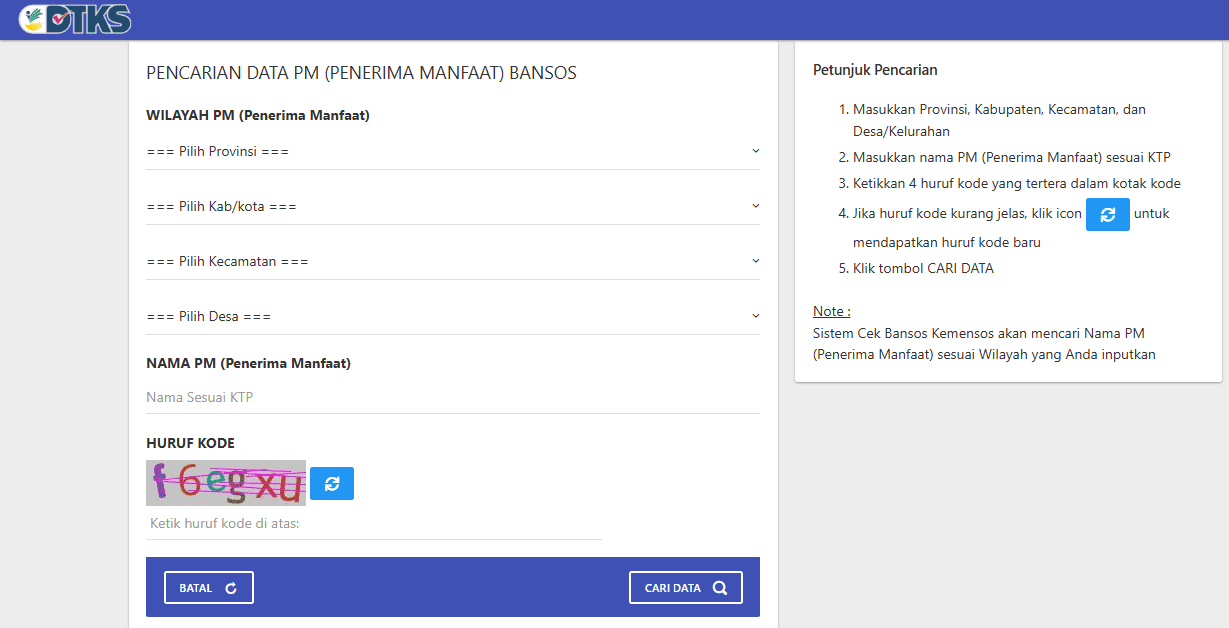The height and width of the screenshot is (628, 1229).
Task: Select the Petunjuk Pencarian panel heading
Action: click(x=875, y=70)
